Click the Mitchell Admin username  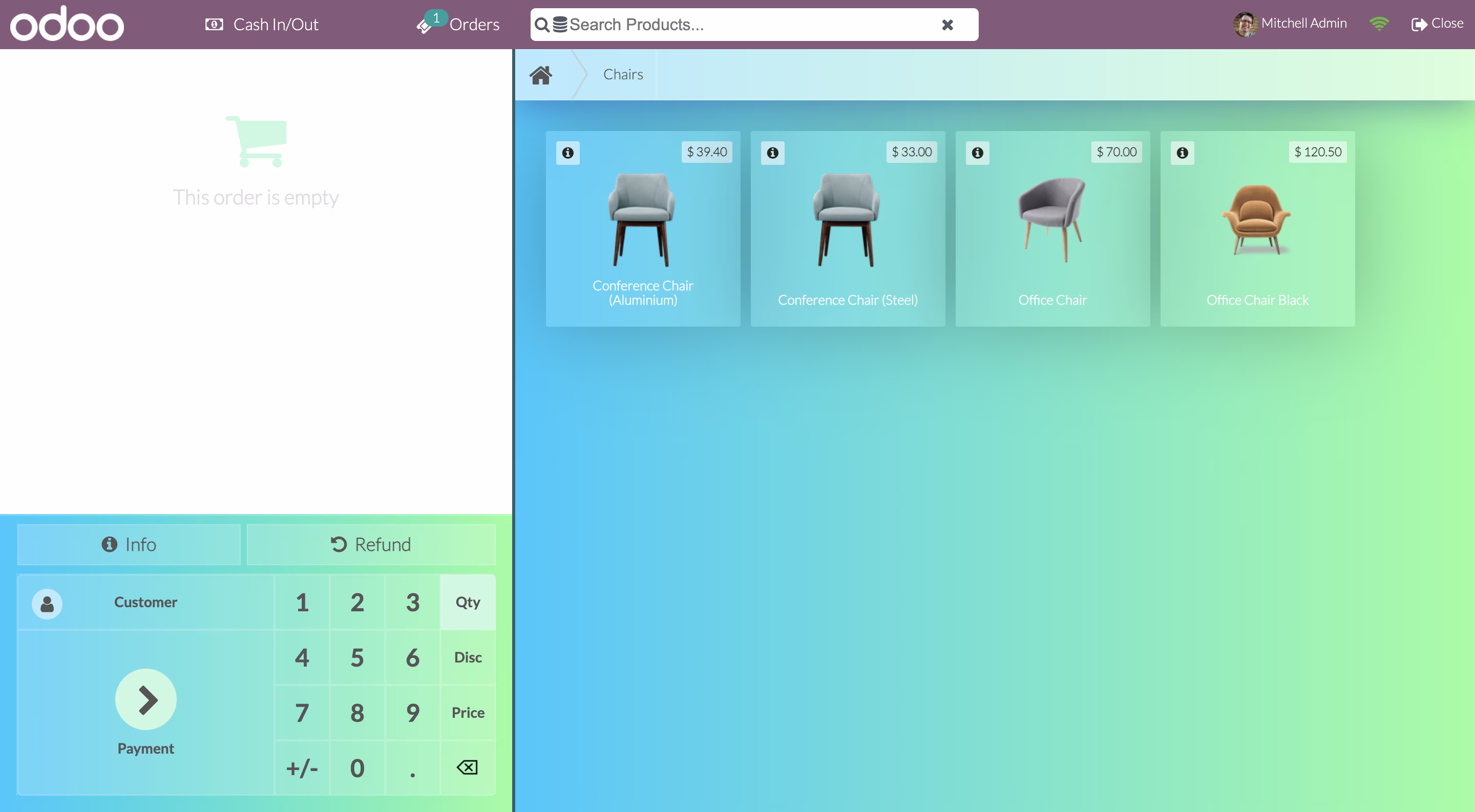[1304, 24]
